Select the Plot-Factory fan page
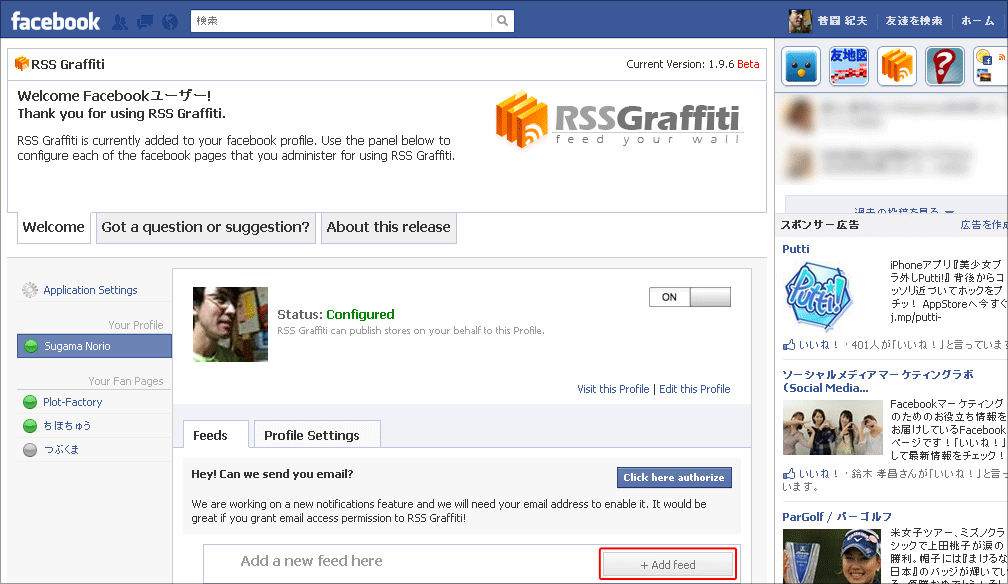Screen dimensions: 1008x584 click(x=73, y=402)
